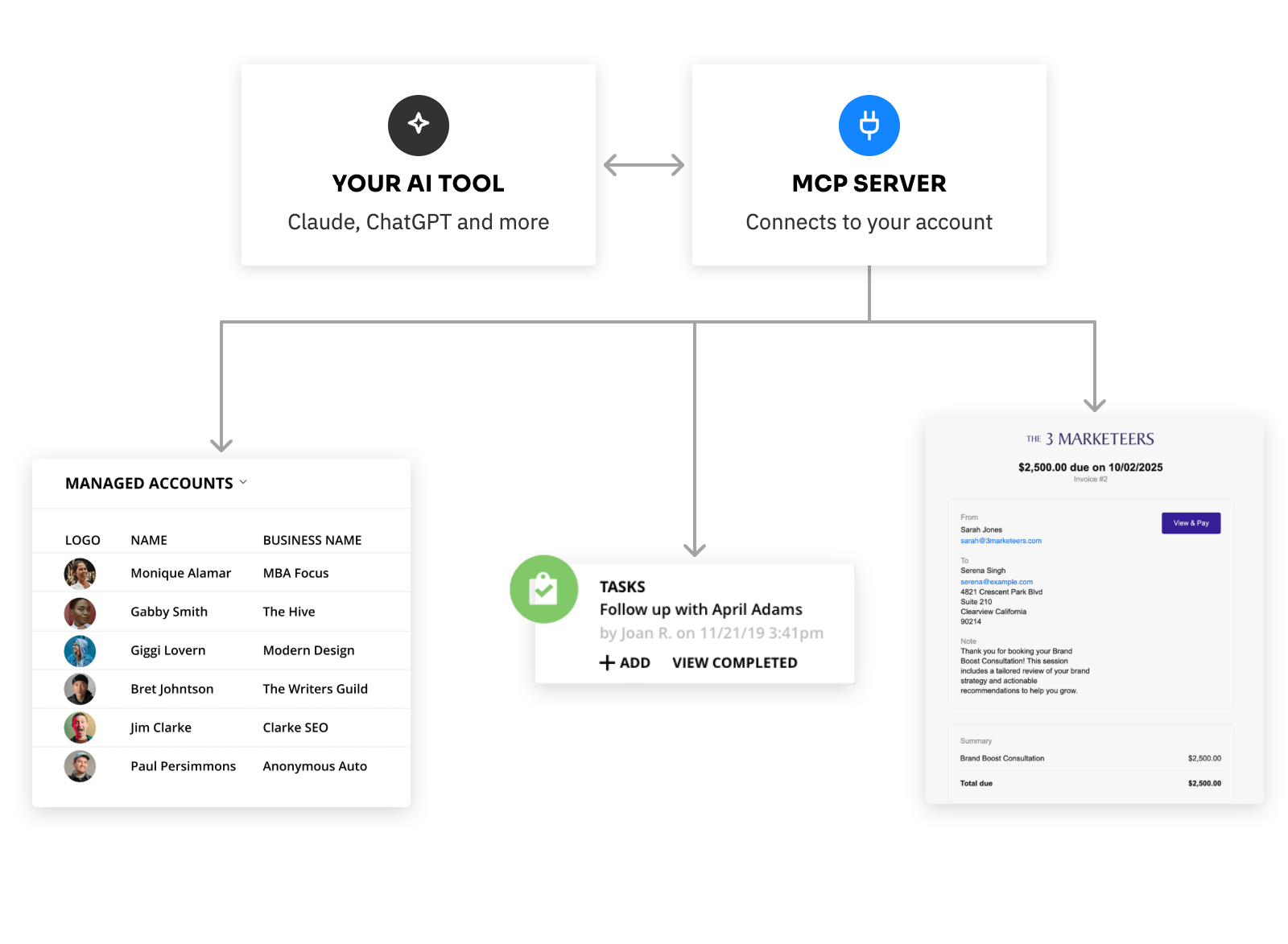This screenshot has width=1288, height=944.
Task: Select the name Bret Johntson
Action: 172,689
